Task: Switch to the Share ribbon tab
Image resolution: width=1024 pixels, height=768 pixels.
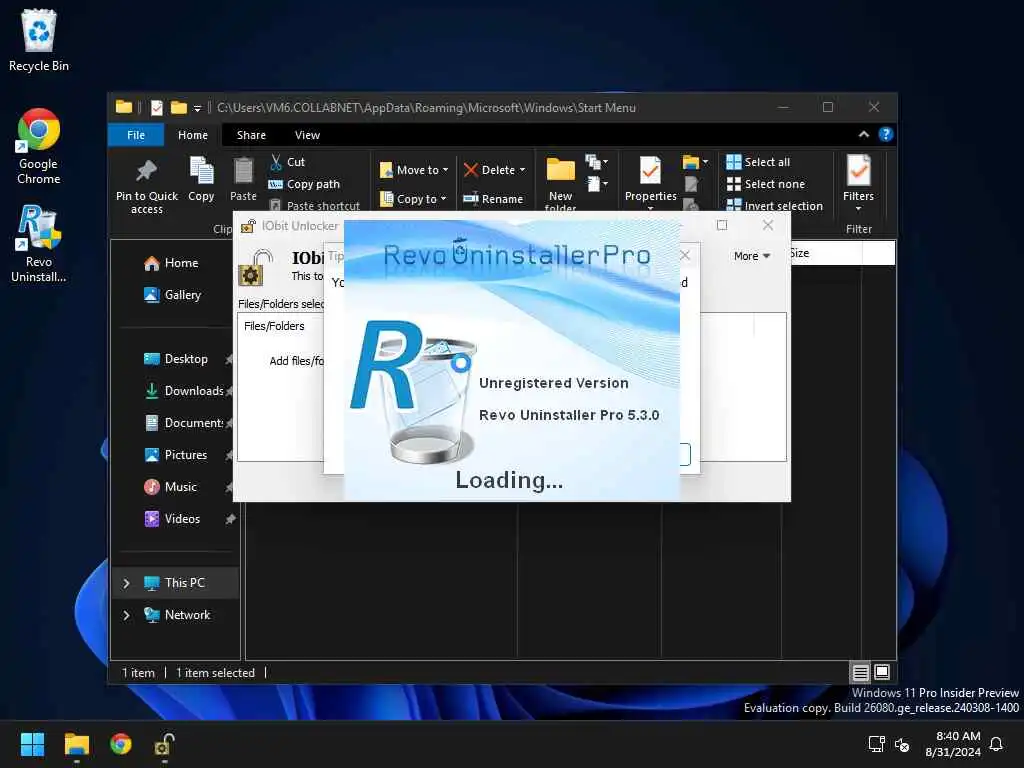Action: tap(251, 135)
